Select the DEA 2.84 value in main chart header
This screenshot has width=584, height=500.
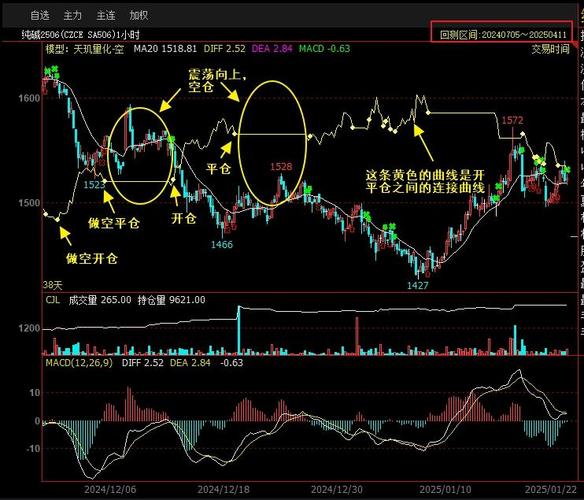point(272,48)
